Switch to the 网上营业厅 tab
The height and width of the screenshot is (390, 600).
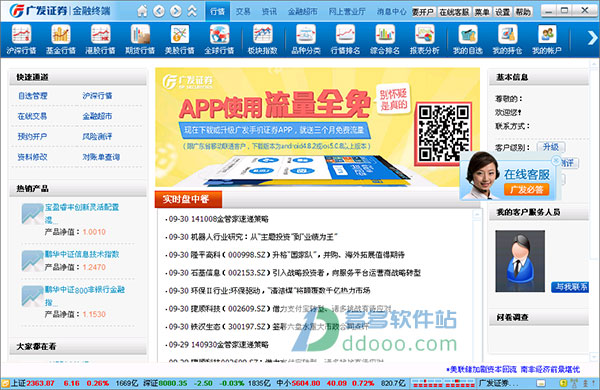coord(347,11)
